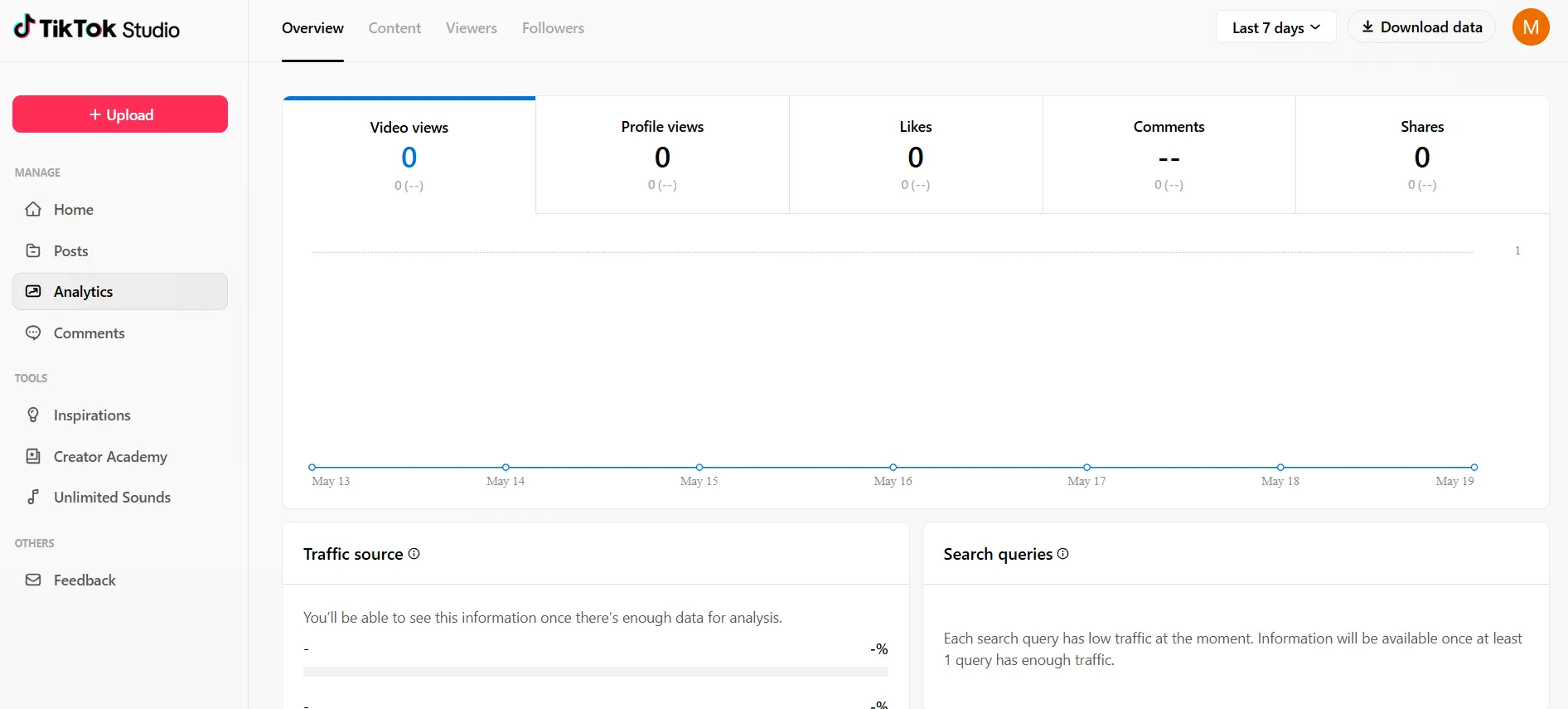Open Unlimited Sounds under Tools

120,497
